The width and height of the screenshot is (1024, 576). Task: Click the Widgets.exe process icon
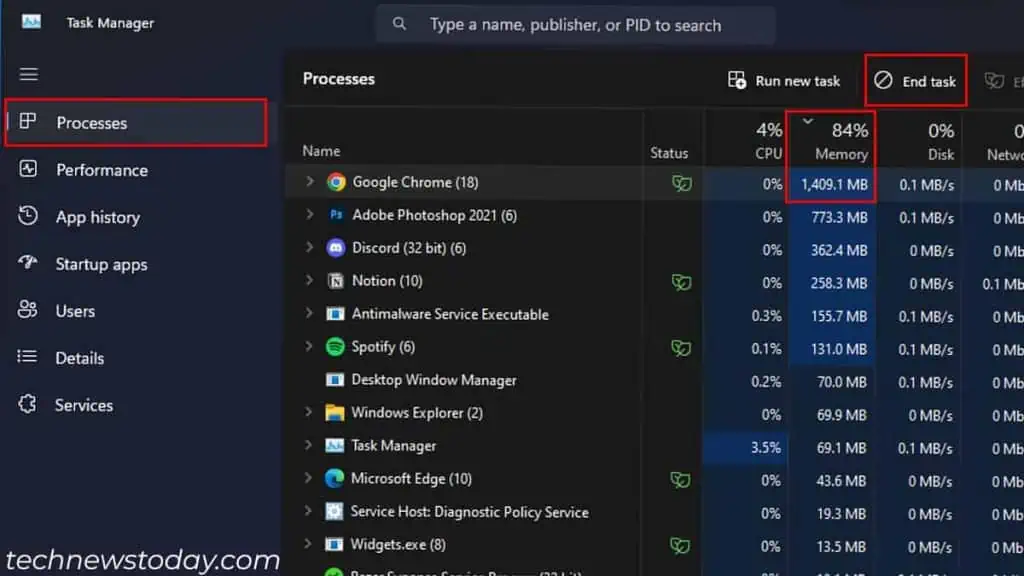(334, 545)
